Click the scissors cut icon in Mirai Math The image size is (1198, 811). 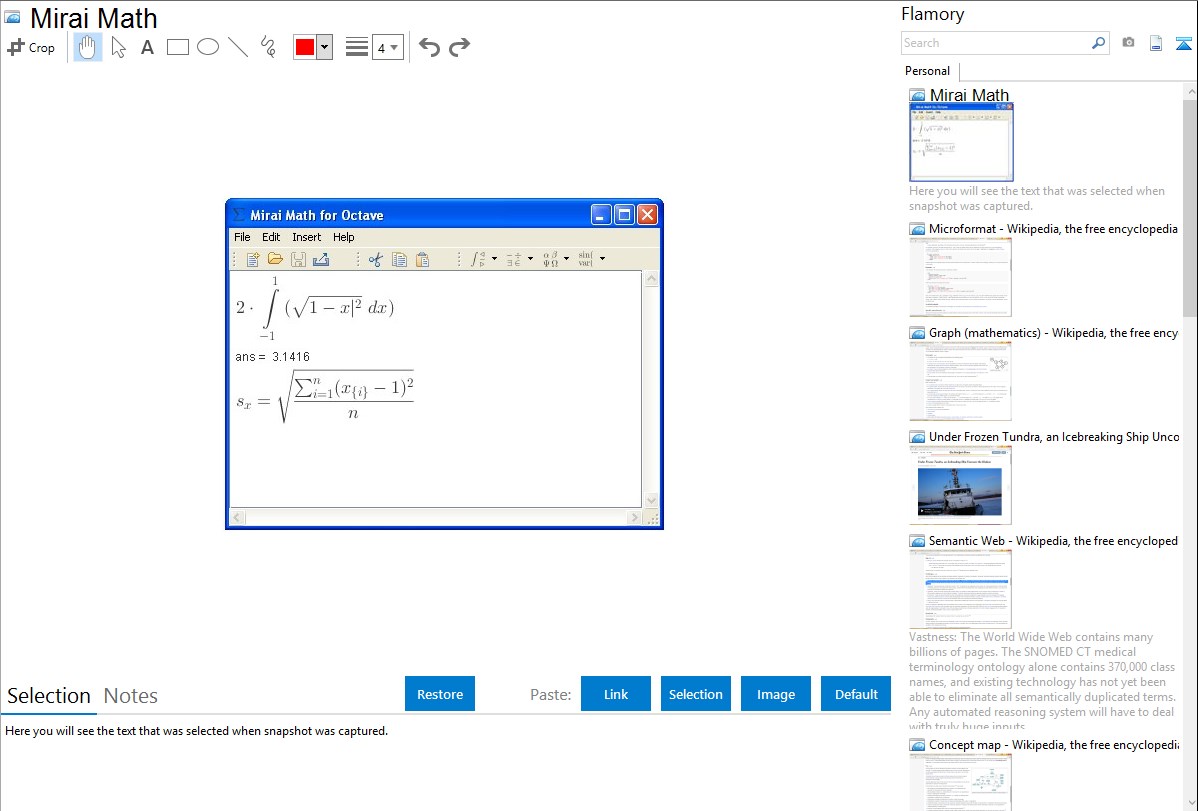(375, 260)
